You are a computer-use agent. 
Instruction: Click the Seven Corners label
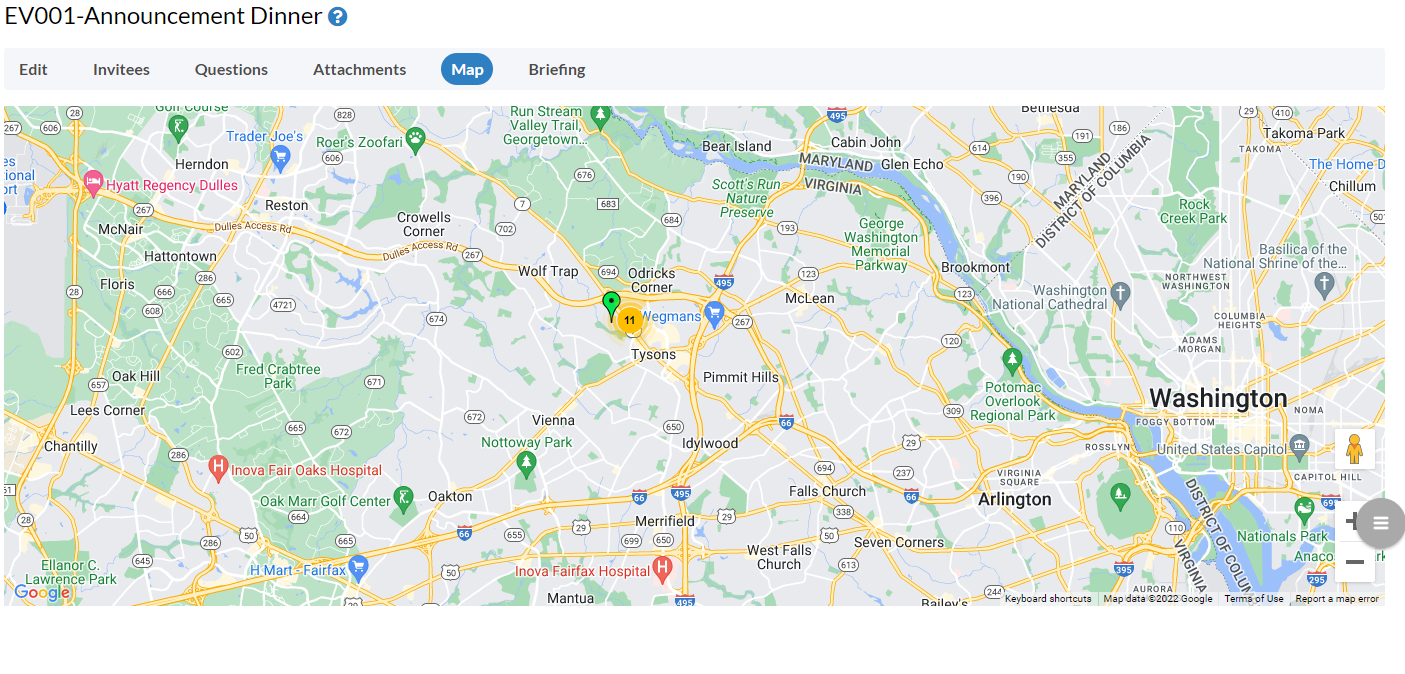(899, 542)
